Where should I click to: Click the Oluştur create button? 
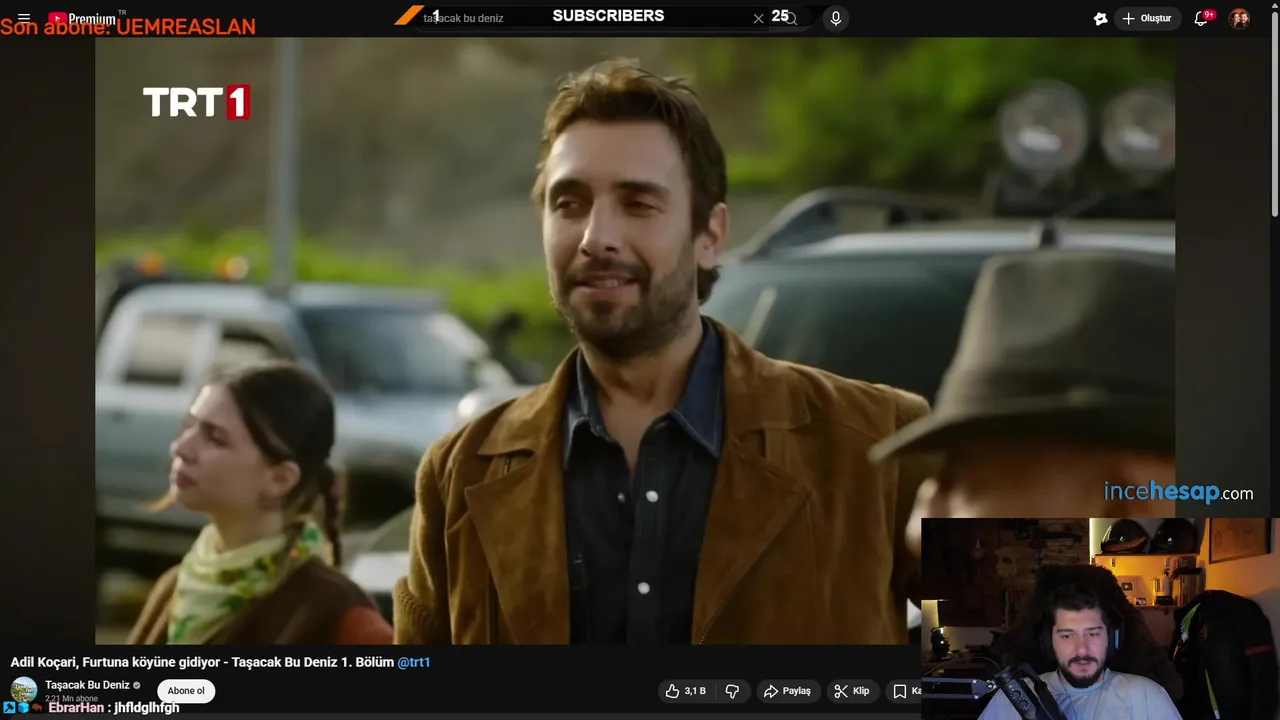[x=1146, y=18]
